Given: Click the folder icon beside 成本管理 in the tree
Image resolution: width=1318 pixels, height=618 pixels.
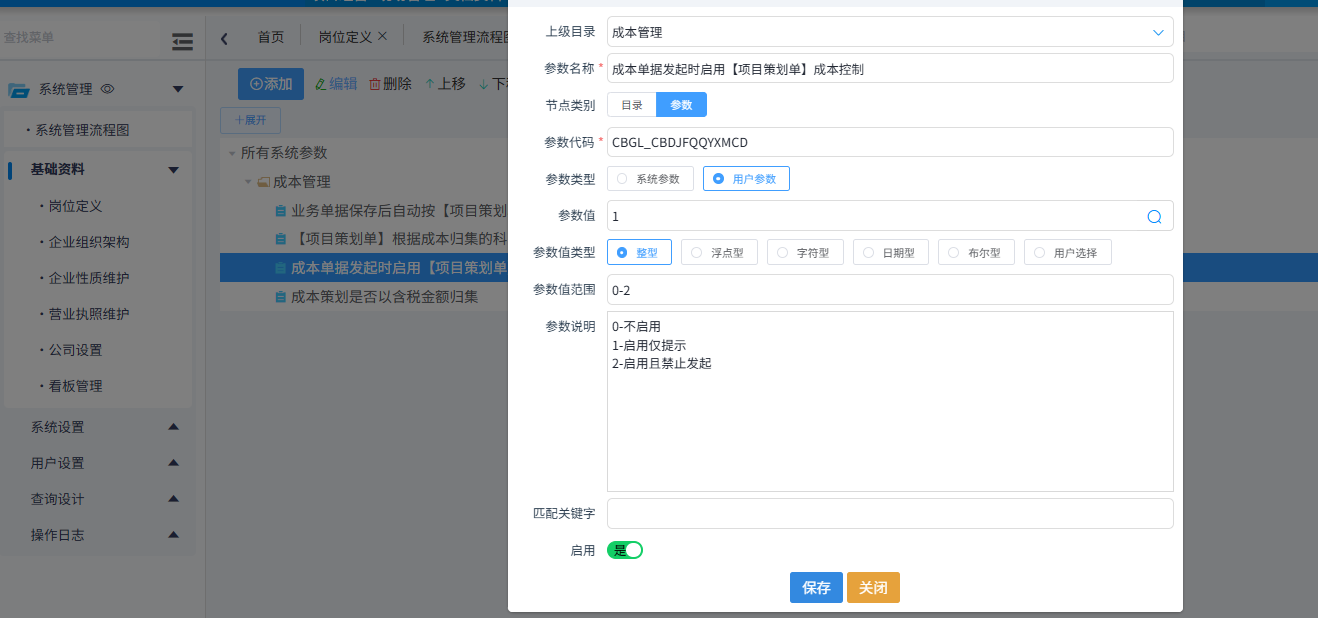Looking at the screenshot, I should tap(262, 182).
